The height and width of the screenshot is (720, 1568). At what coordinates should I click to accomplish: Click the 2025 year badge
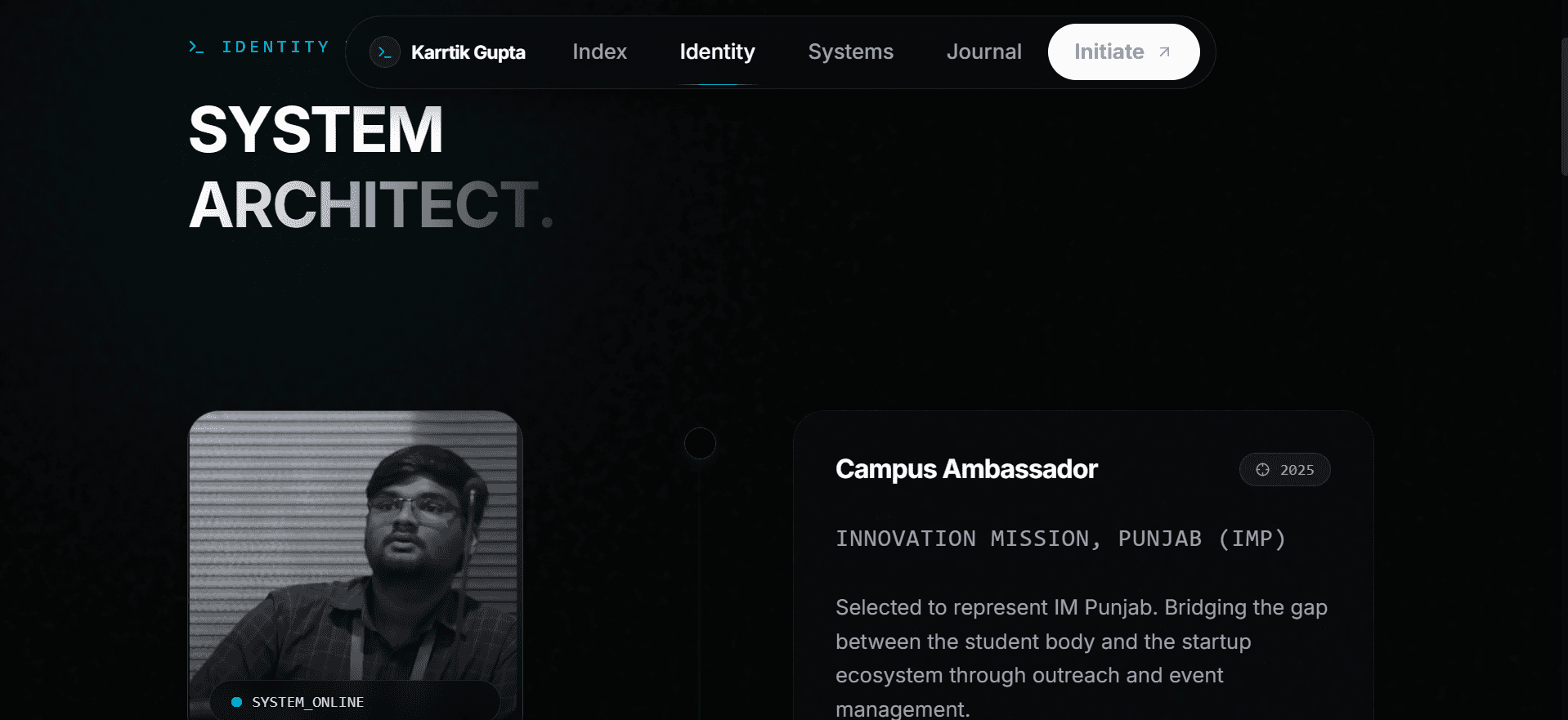(x=1285, y=470)
